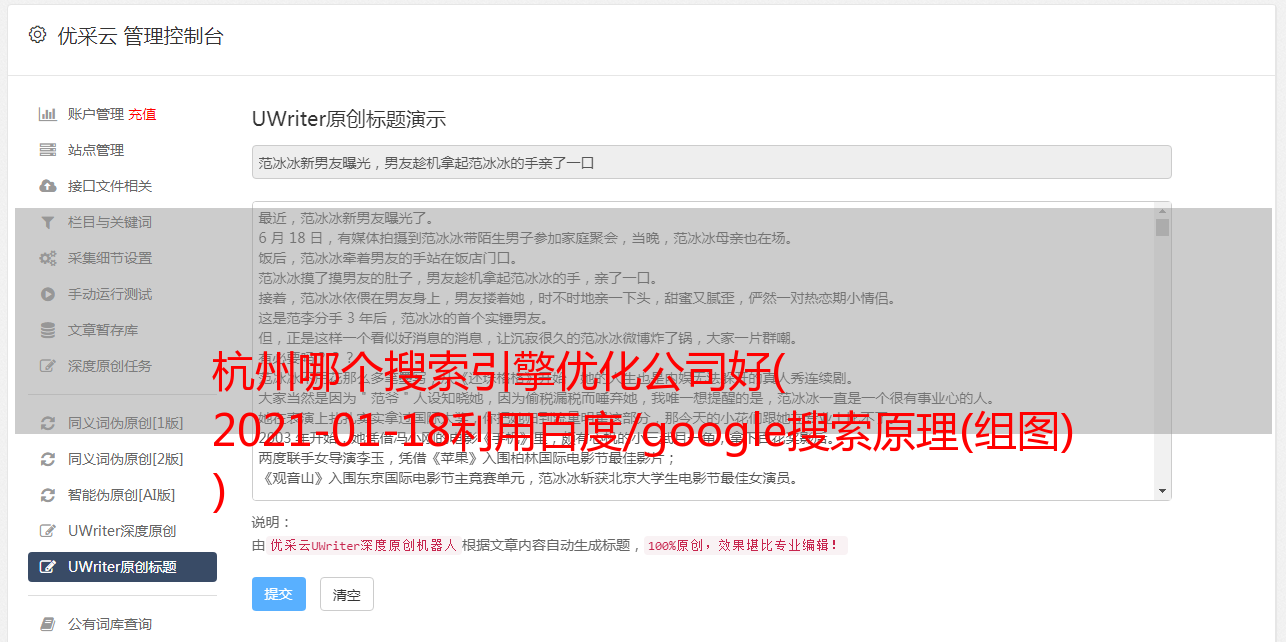Screen dimensions: 1286x642
Task: Click the database icon for 文章暂存库
Action: tap(47, 330)
